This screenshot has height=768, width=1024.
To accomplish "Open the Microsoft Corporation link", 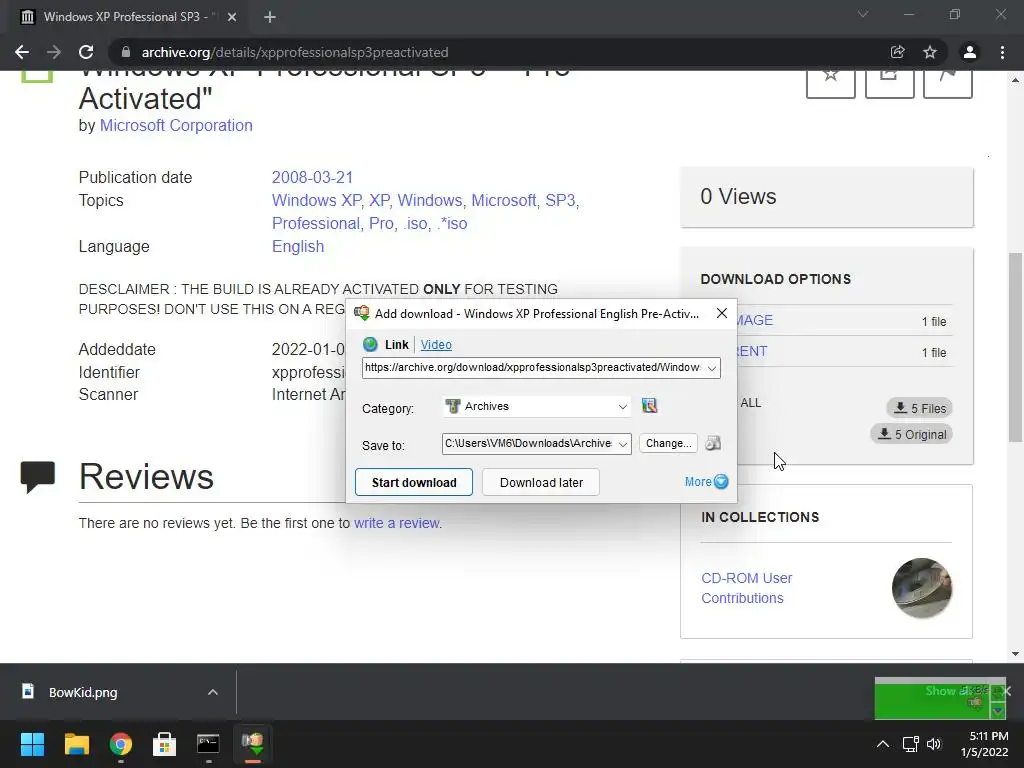I will (x=176, y=125).
